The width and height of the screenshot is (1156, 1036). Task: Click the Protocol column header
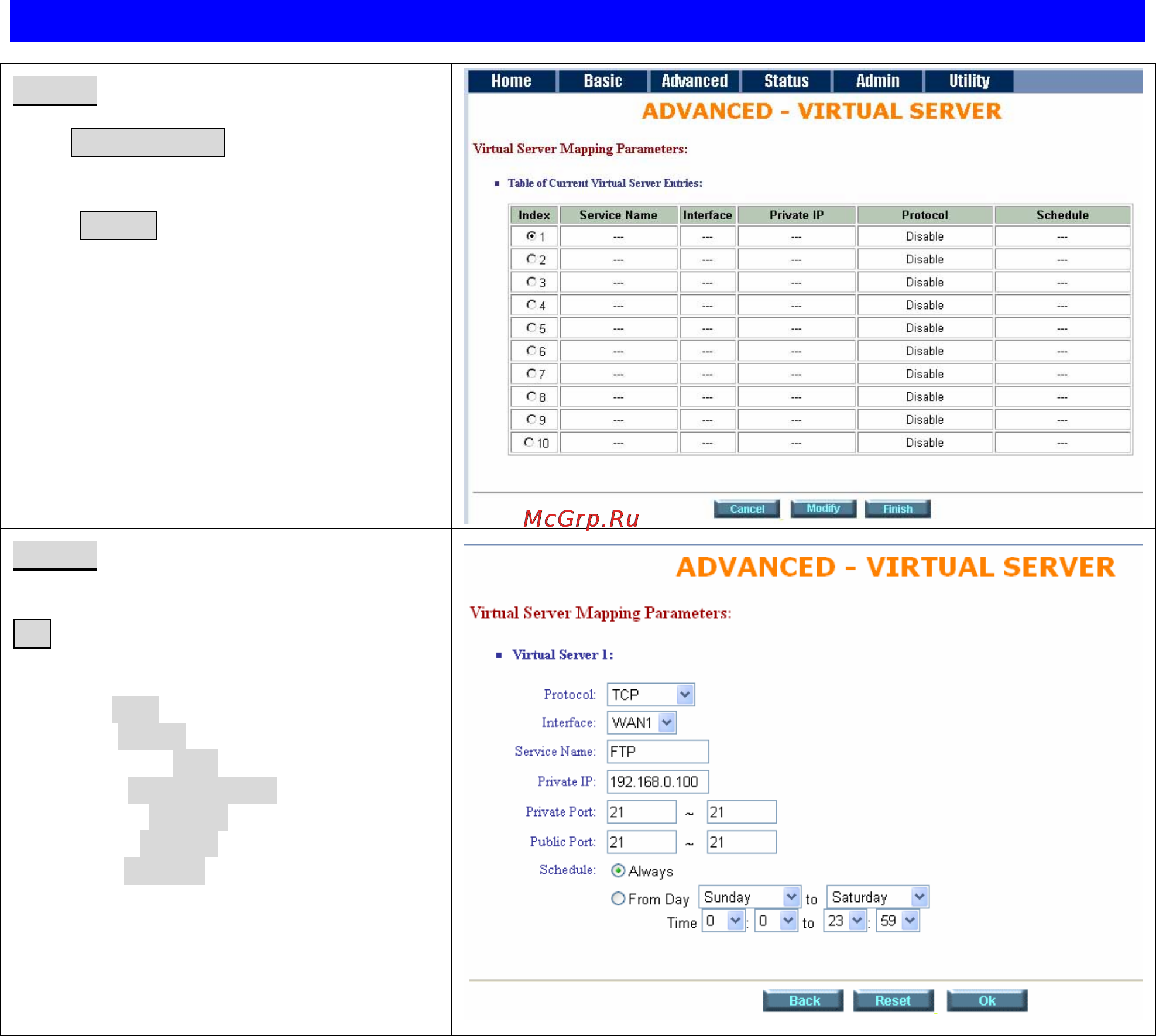click(925, 215)
